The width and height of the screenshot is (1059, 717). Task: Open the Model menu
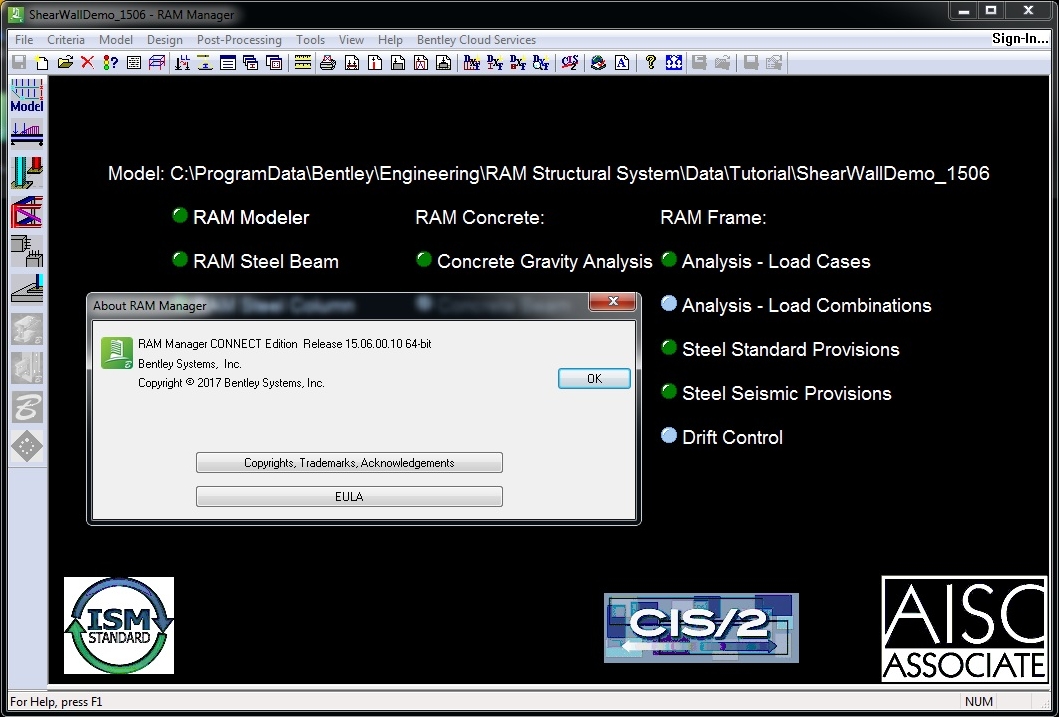coord(115,40)
